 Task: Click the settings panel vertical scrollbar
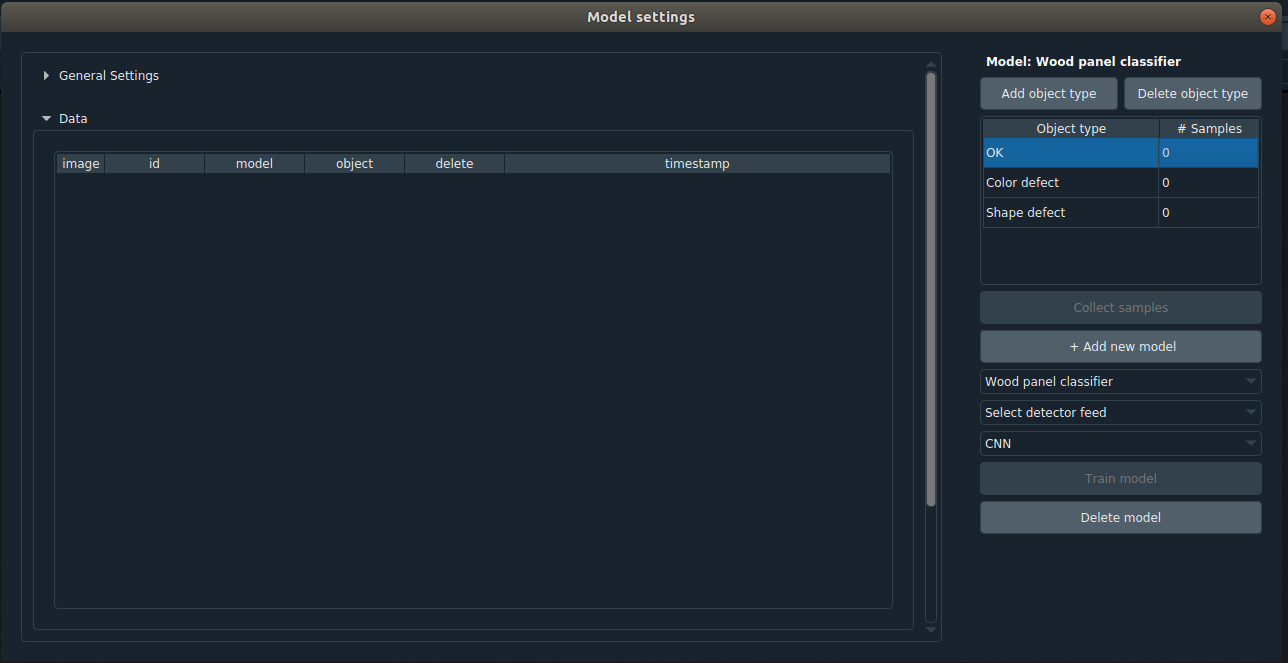pyautogui.click(x=931, y=288)
